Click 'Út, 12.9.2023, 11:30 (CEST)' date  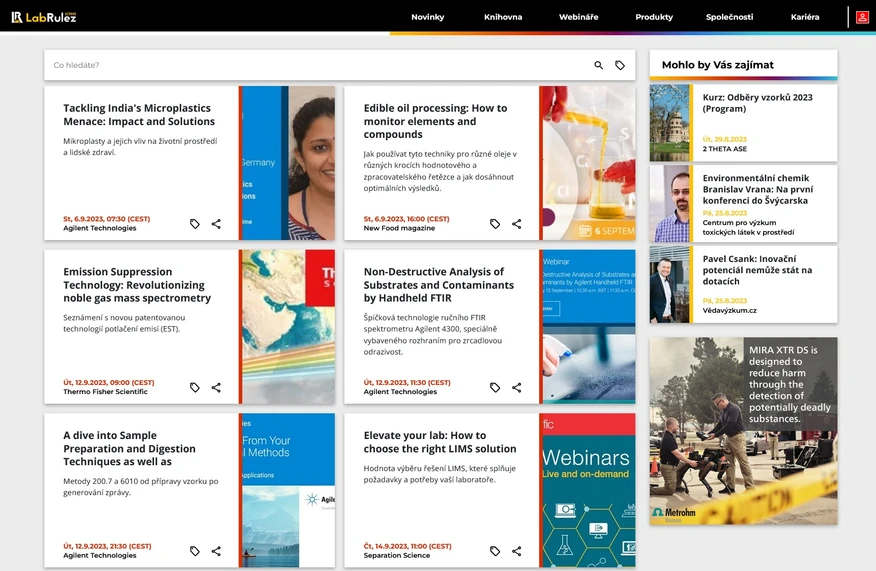(x=407, y=383)
